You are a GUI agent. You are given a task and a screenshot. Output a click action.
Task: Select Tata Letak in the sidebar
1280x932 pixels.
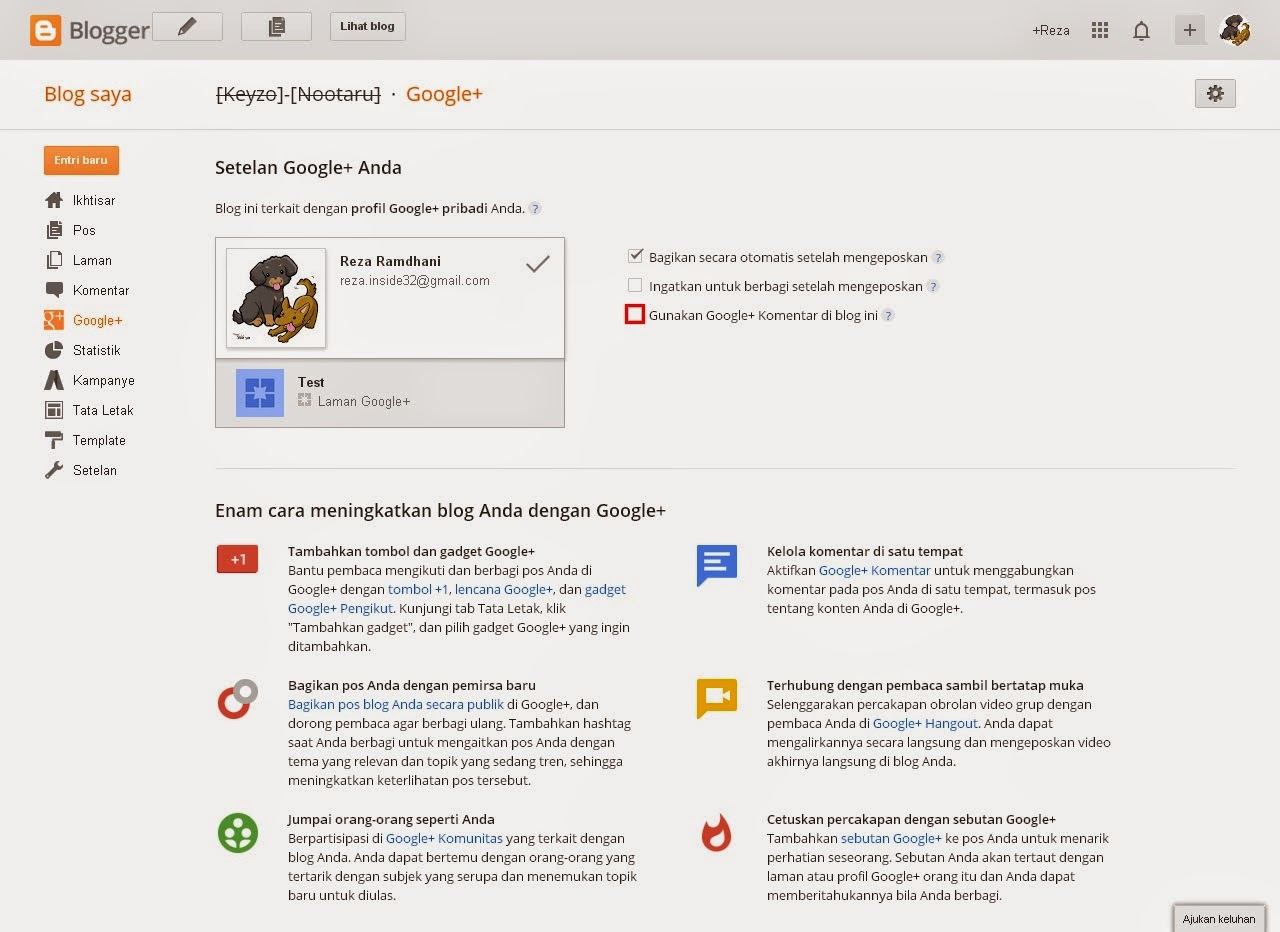point(103,410)
